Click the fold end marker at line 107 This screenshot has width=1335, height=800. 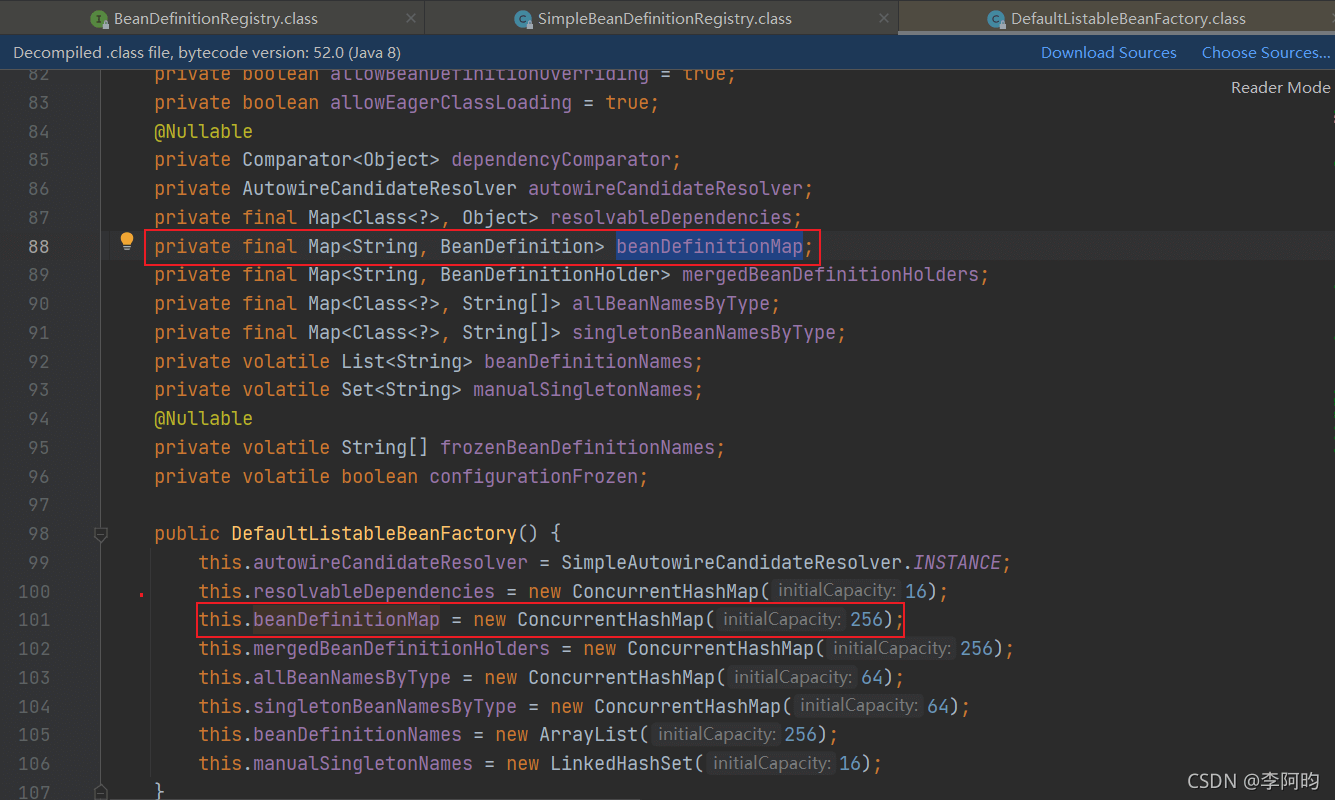click(x=100, y=792)
